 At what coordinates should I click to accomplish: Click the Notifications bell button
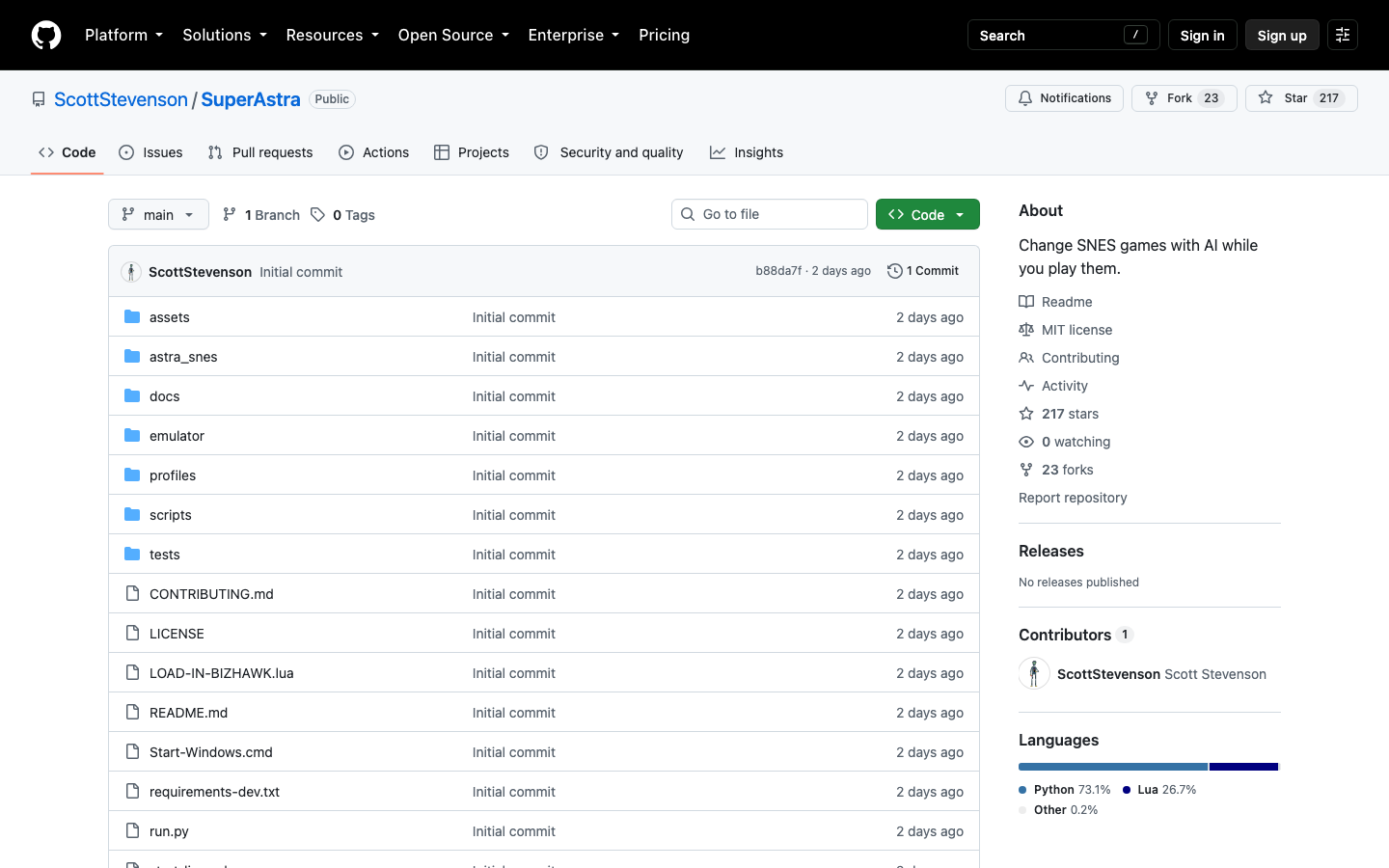click(x=1064, y=98)
